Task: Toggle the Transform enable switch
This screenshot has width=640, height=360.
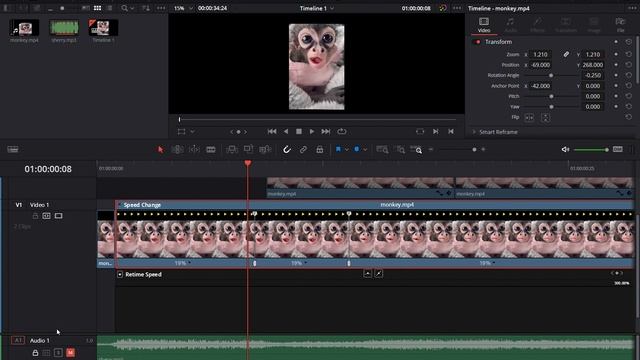Action: pos(476,42)
